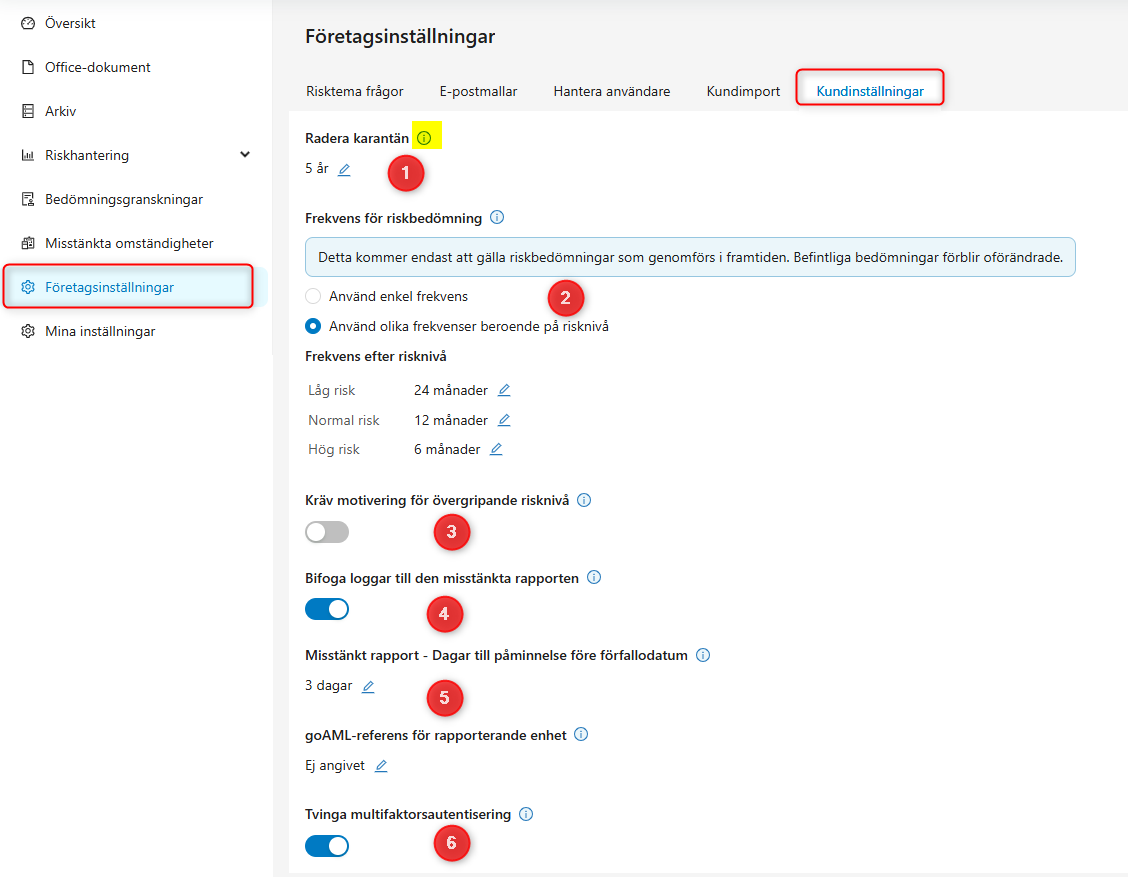1128x877 pixels.
Task: Click the '6 månader' value
Action: (x=447, y=449)
